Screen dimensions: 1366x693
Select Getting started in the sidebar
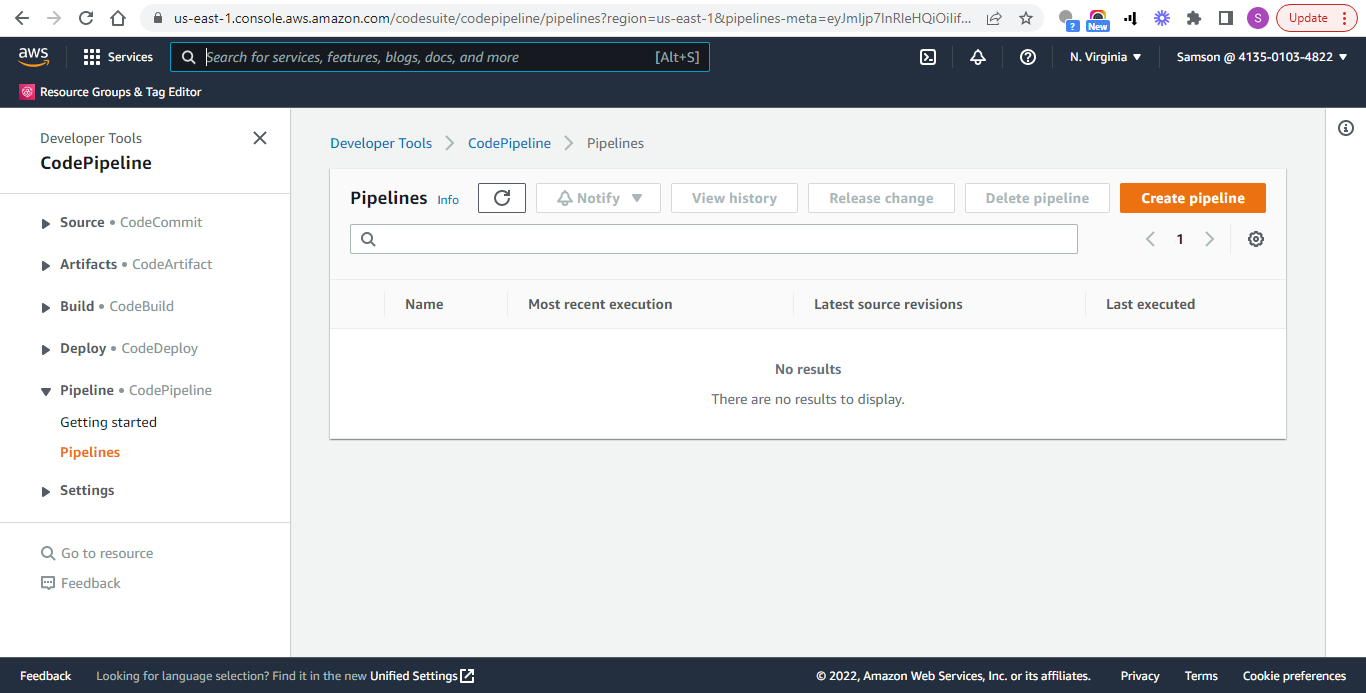point(108,421)
